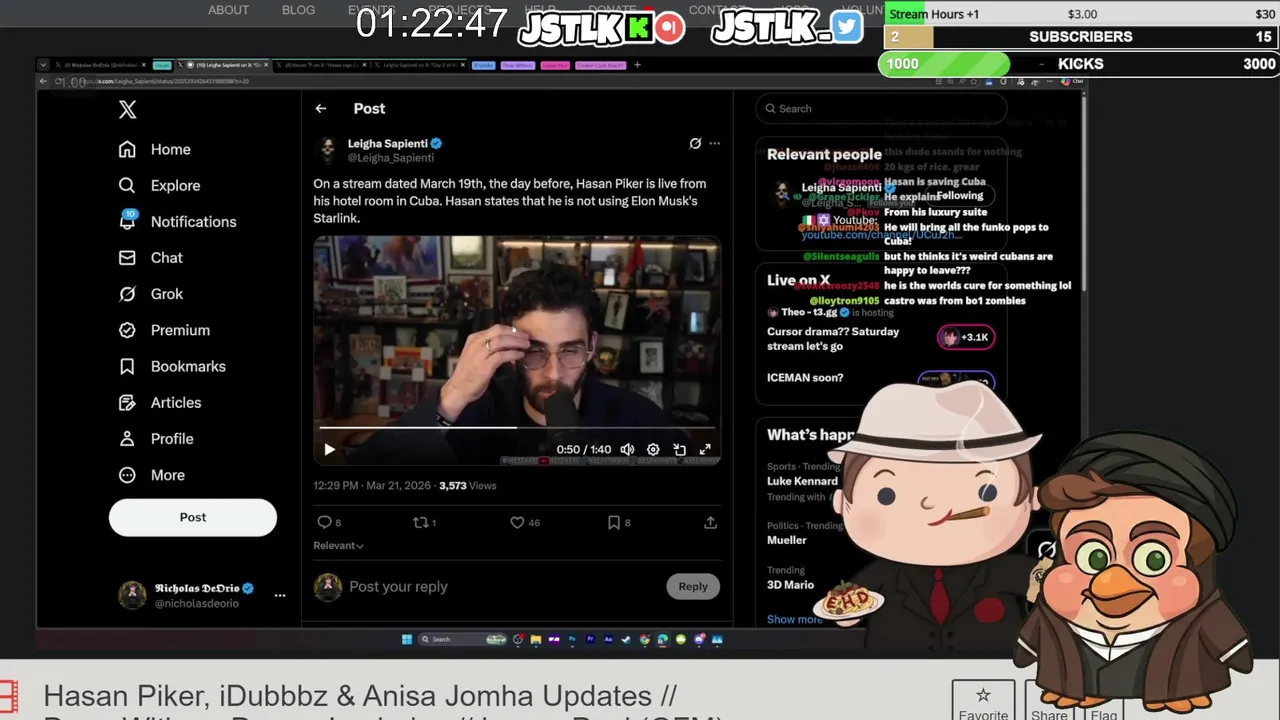Open Chrome from the taskbar
This screenshot has width=1280, height=720.
(644, 639)
